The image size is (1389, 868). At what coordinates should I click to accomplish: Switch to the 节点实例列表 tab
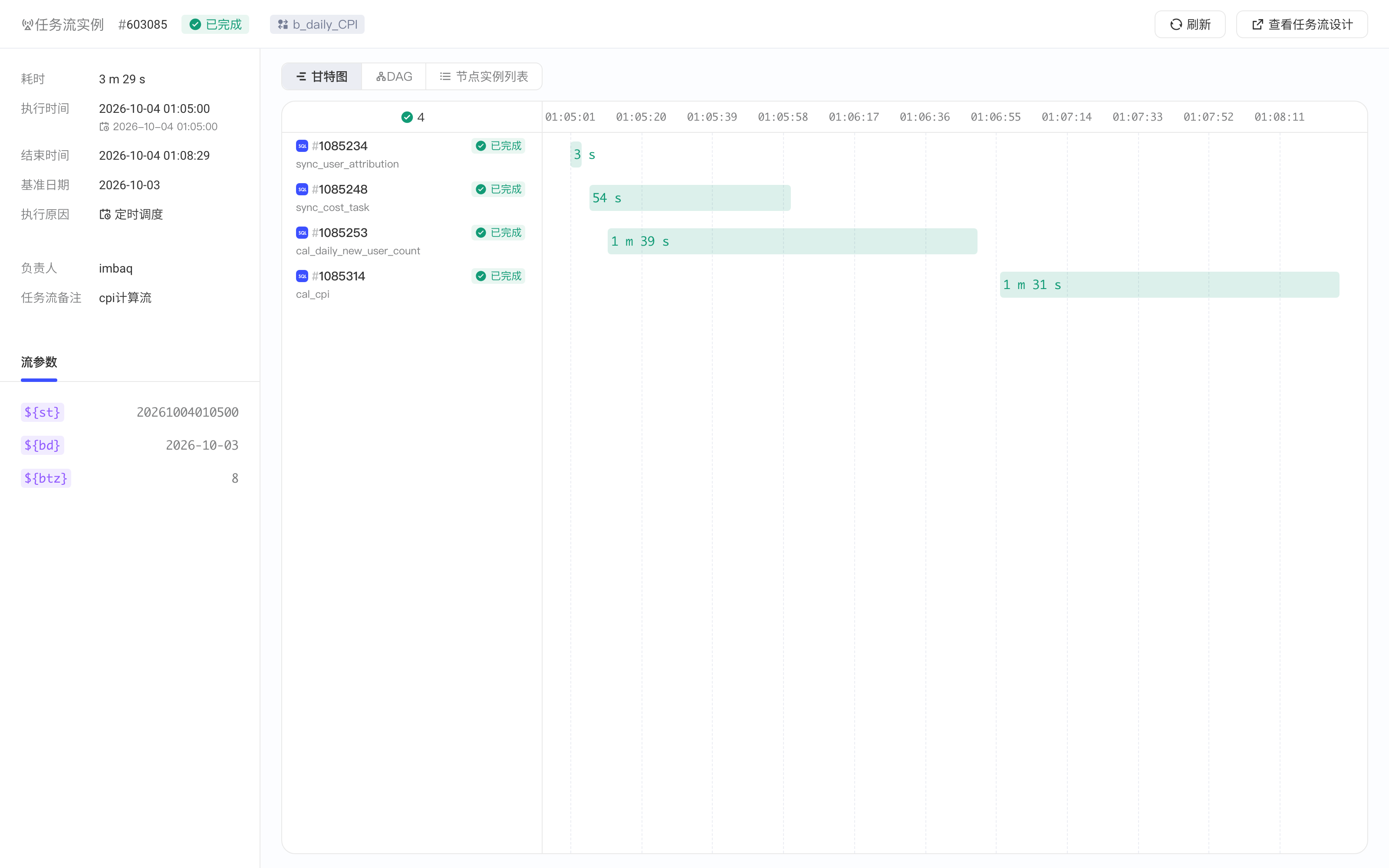(484, 76)
